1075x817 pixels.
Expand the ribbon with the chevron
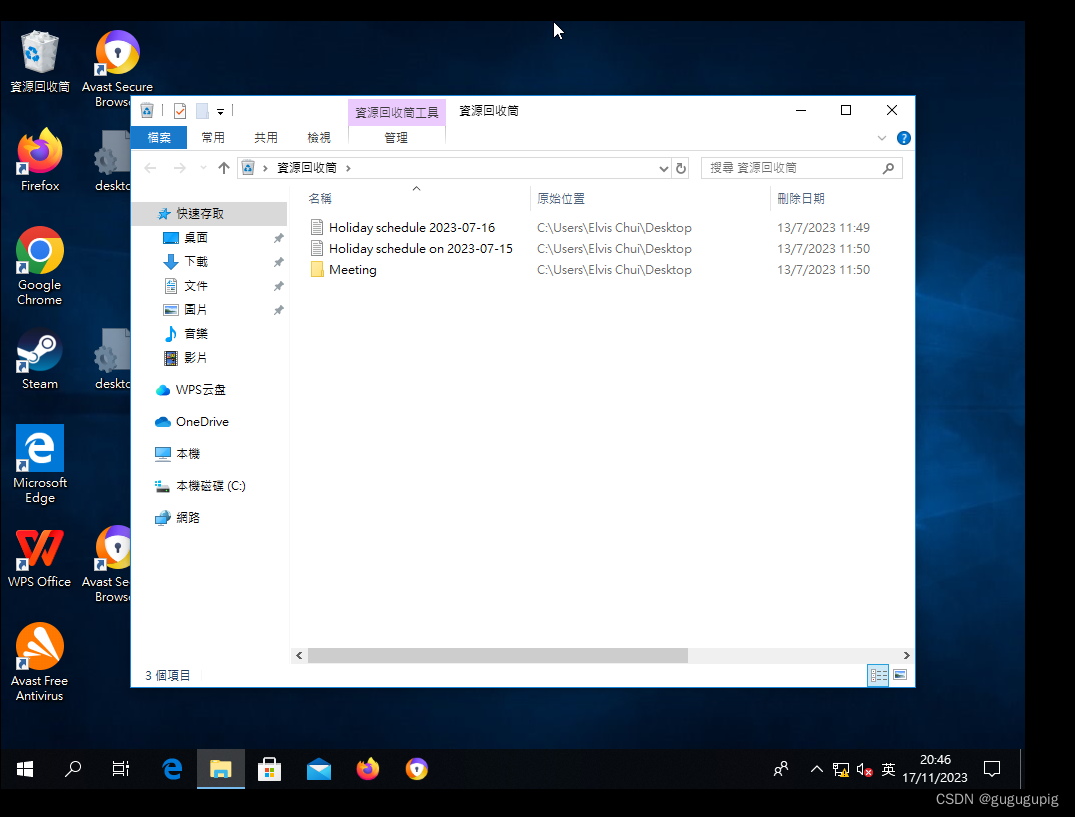tap(882, 138)
